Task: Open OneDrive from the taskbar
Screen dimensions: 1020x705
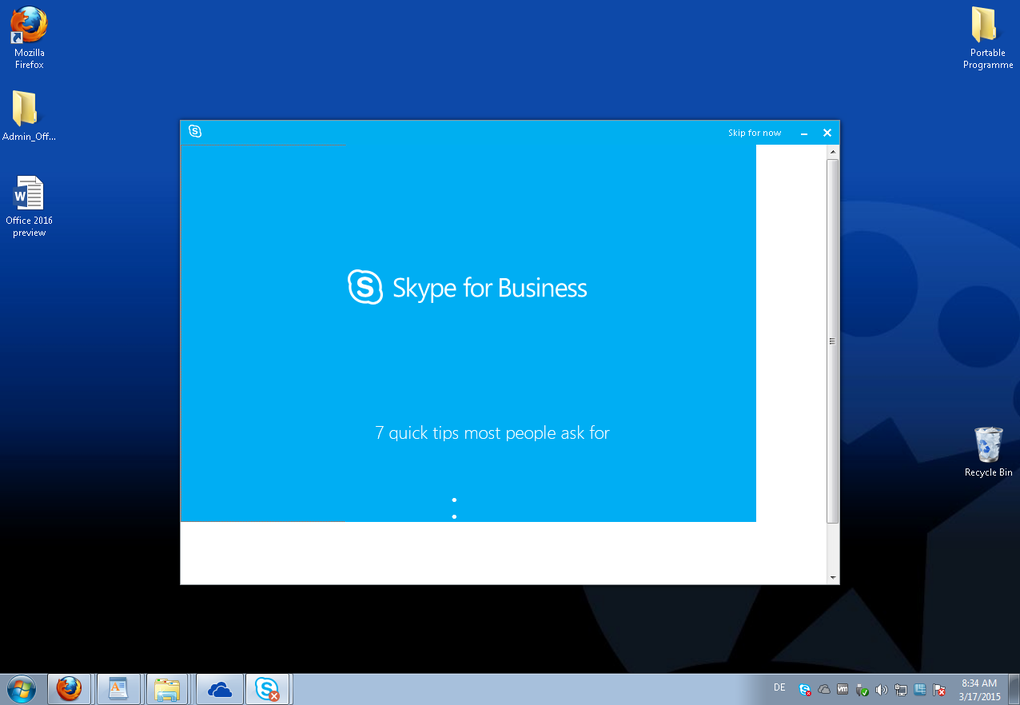Action: [220, 689]
